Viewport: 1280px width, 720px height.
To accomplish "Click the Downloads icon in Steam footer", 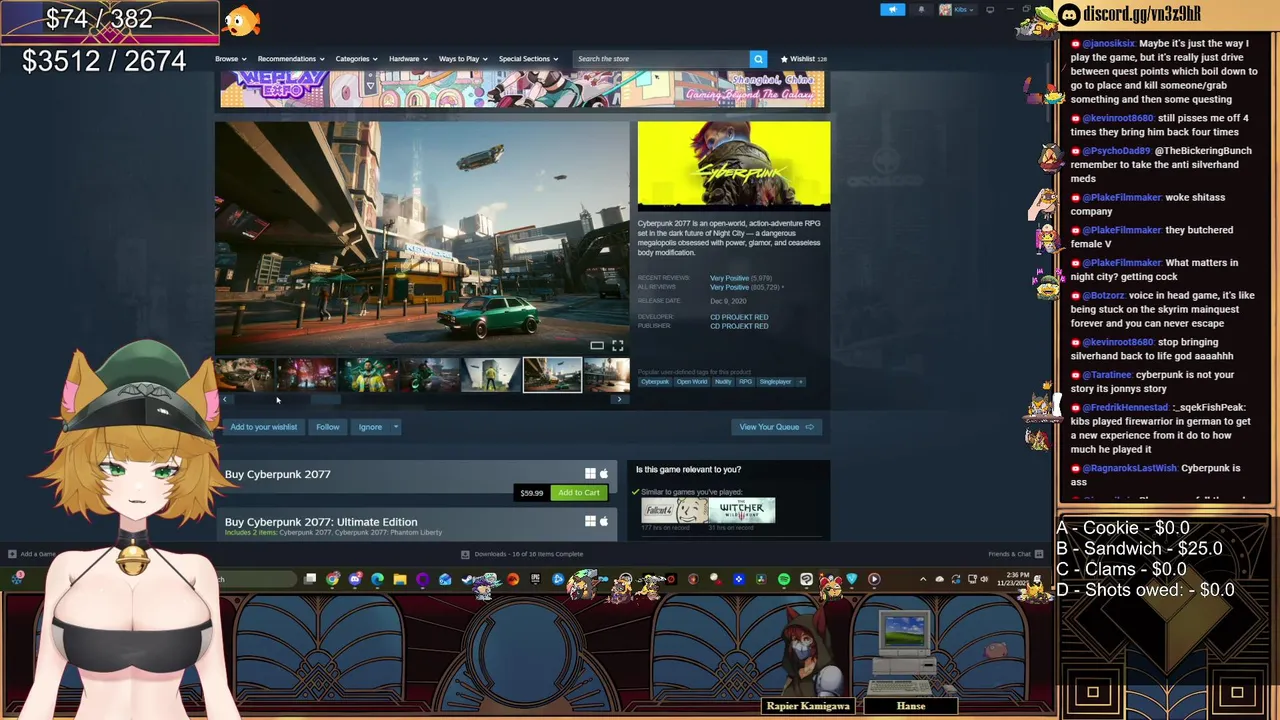I will (x=465, y=554).
